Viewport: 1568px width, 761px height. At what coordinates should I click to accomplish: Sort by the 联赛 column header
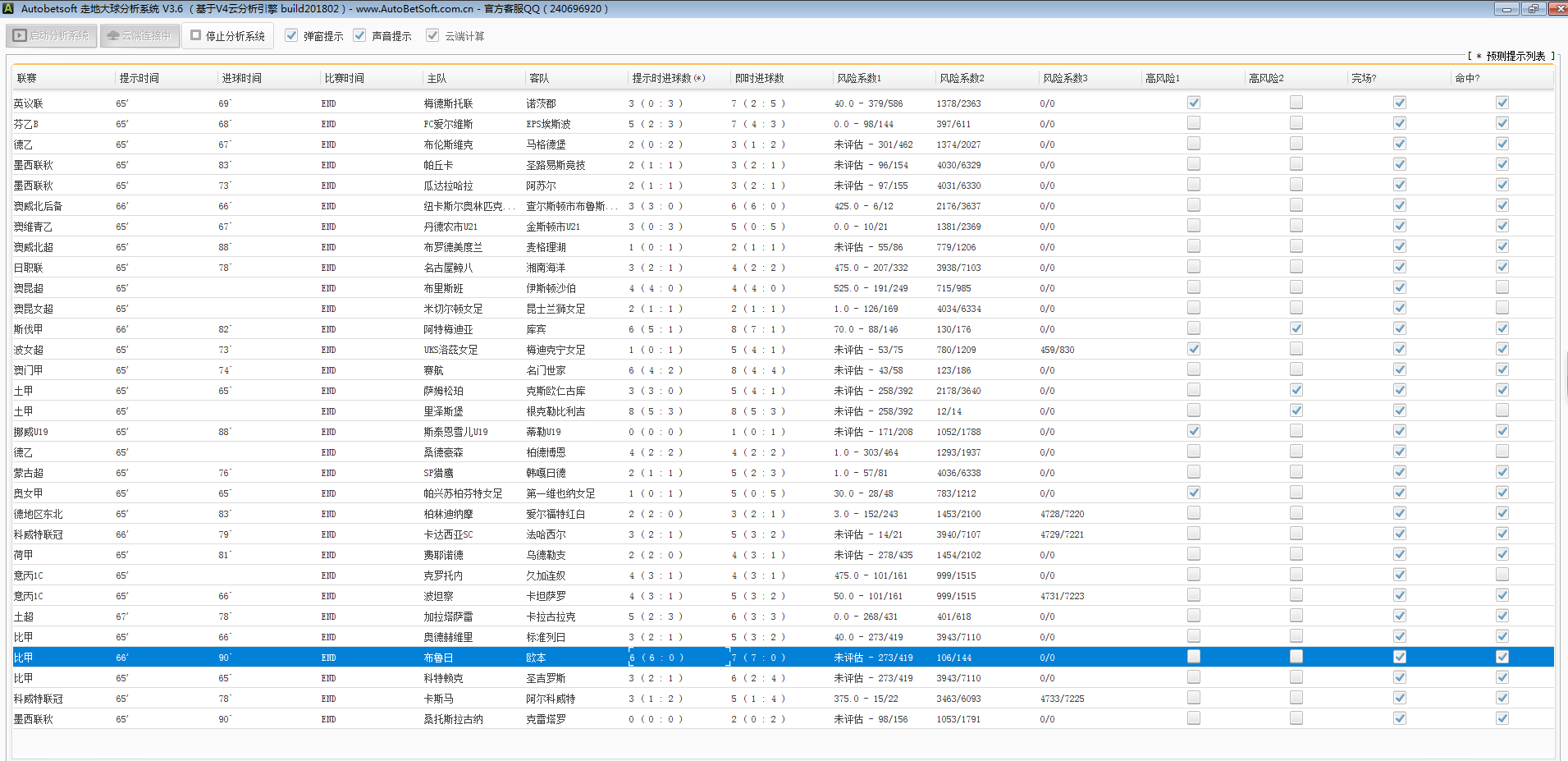pos(27,78)
